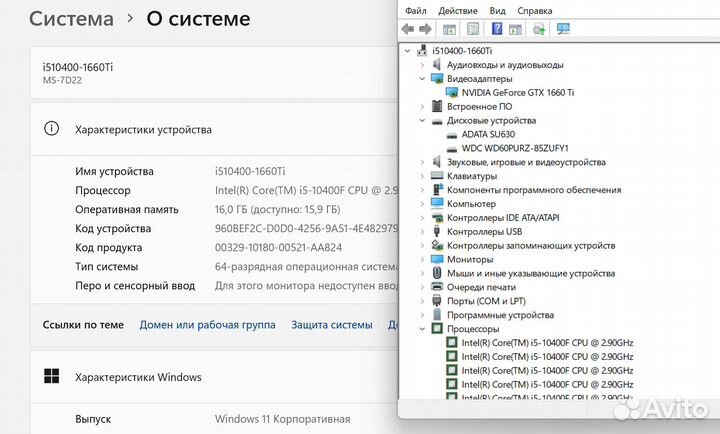Open the Файл menu

416,11
